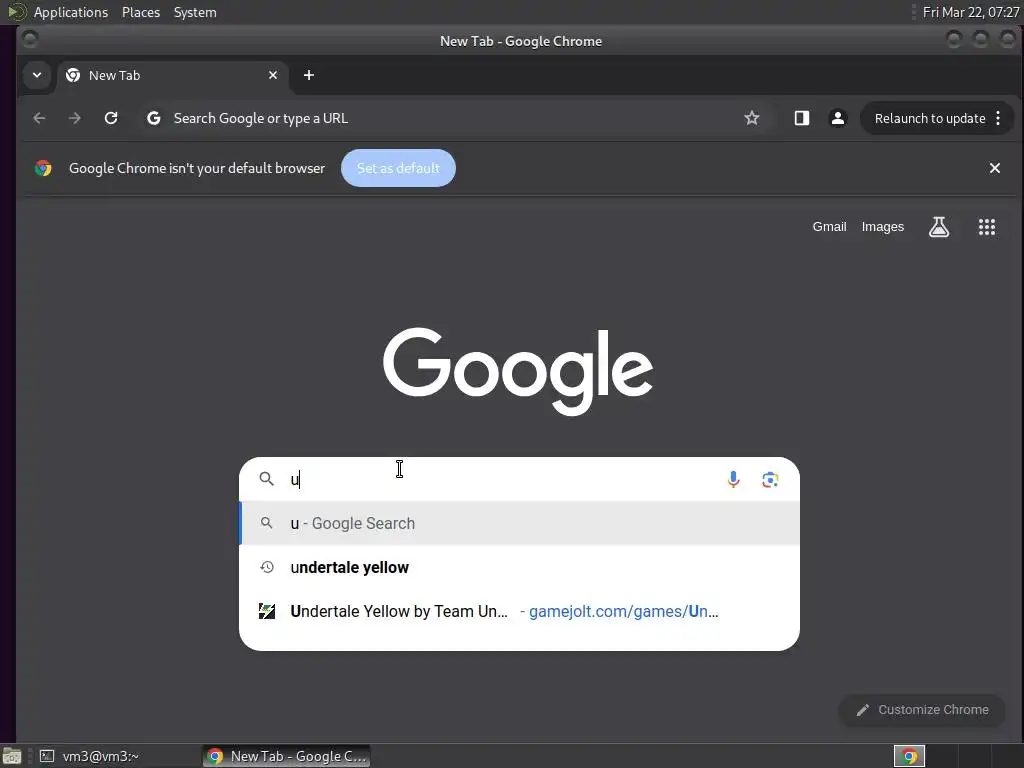Click the Chrome icon in bottom-right tray
This screenshot has width=1024, height=768.
click(x=909, y=756)
